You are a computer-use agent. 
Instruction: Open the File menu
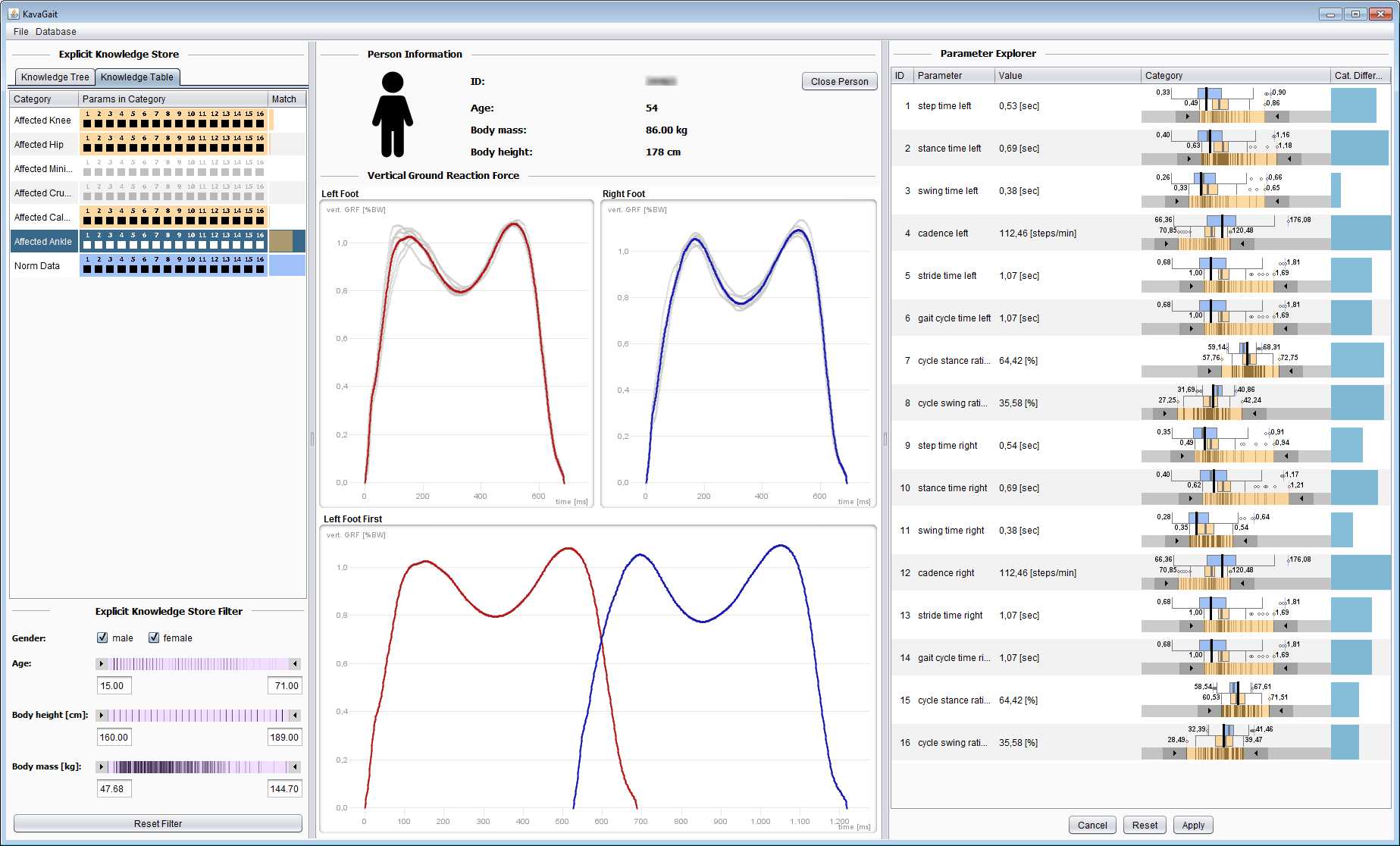(20, 32)
